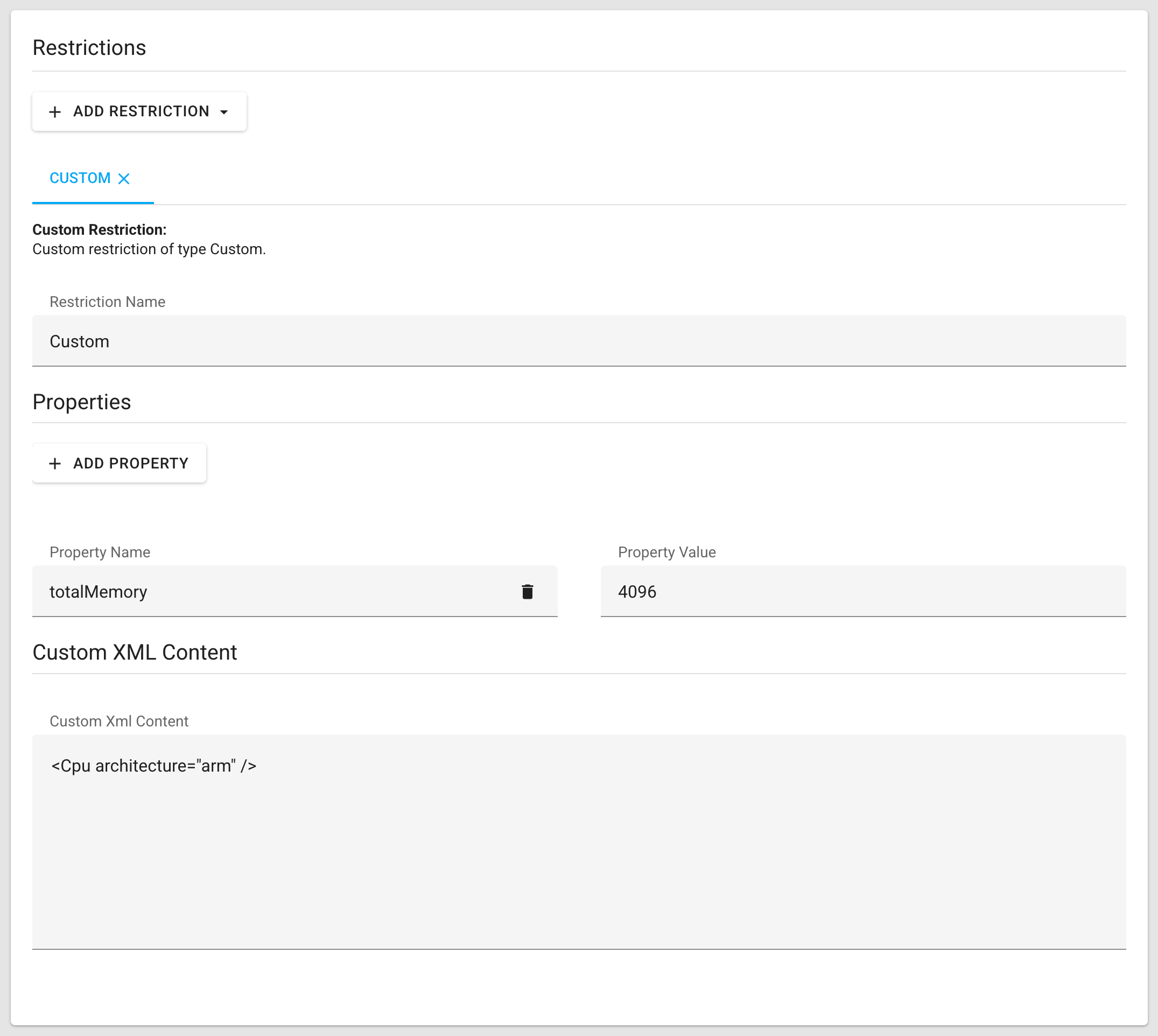This screenshot has height=1036, width=1158.
Task: Click the Restrictions section heading
Action: tap(89, 48)
